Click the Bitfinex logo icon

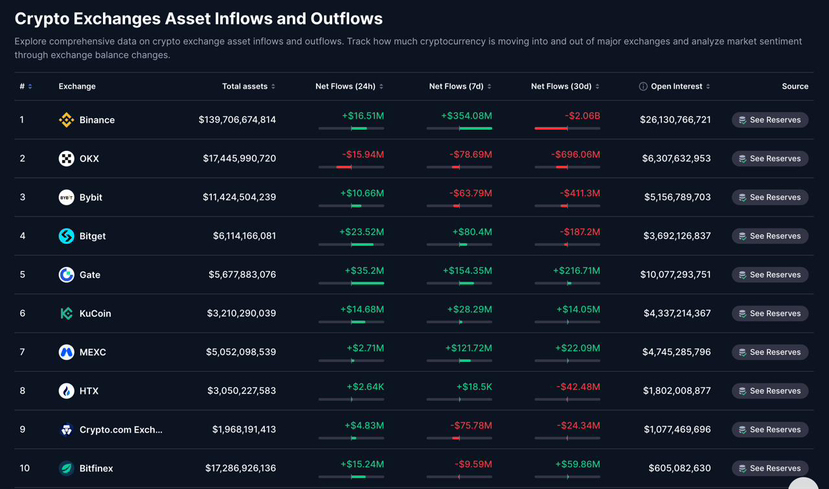click(x=66, y=468)
